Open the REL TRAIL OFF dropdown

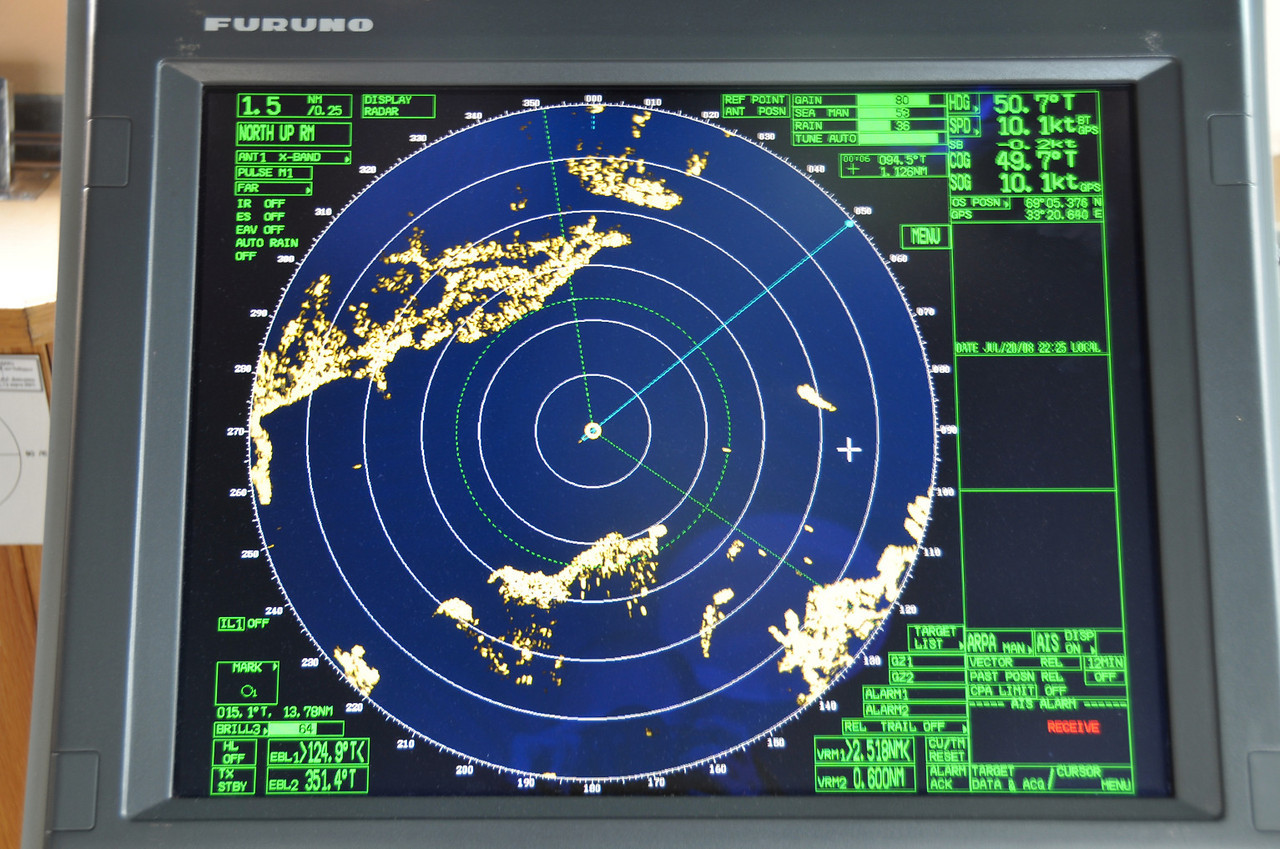903,727
